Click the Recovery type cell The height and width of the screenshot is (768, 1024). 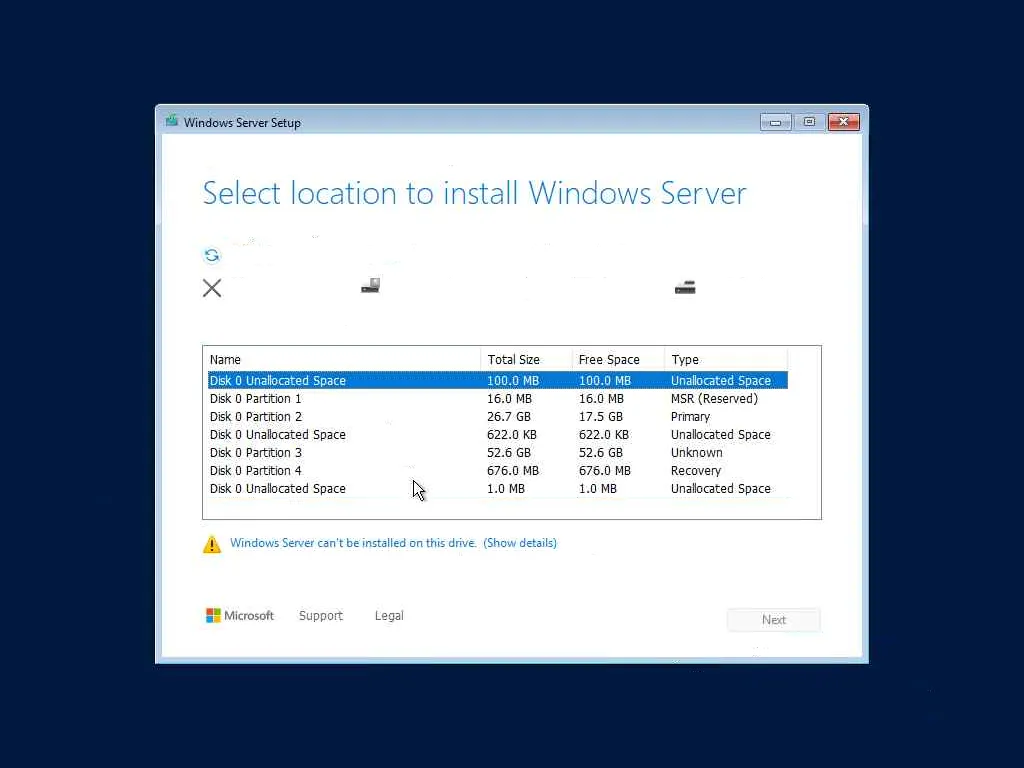[696, 471]
